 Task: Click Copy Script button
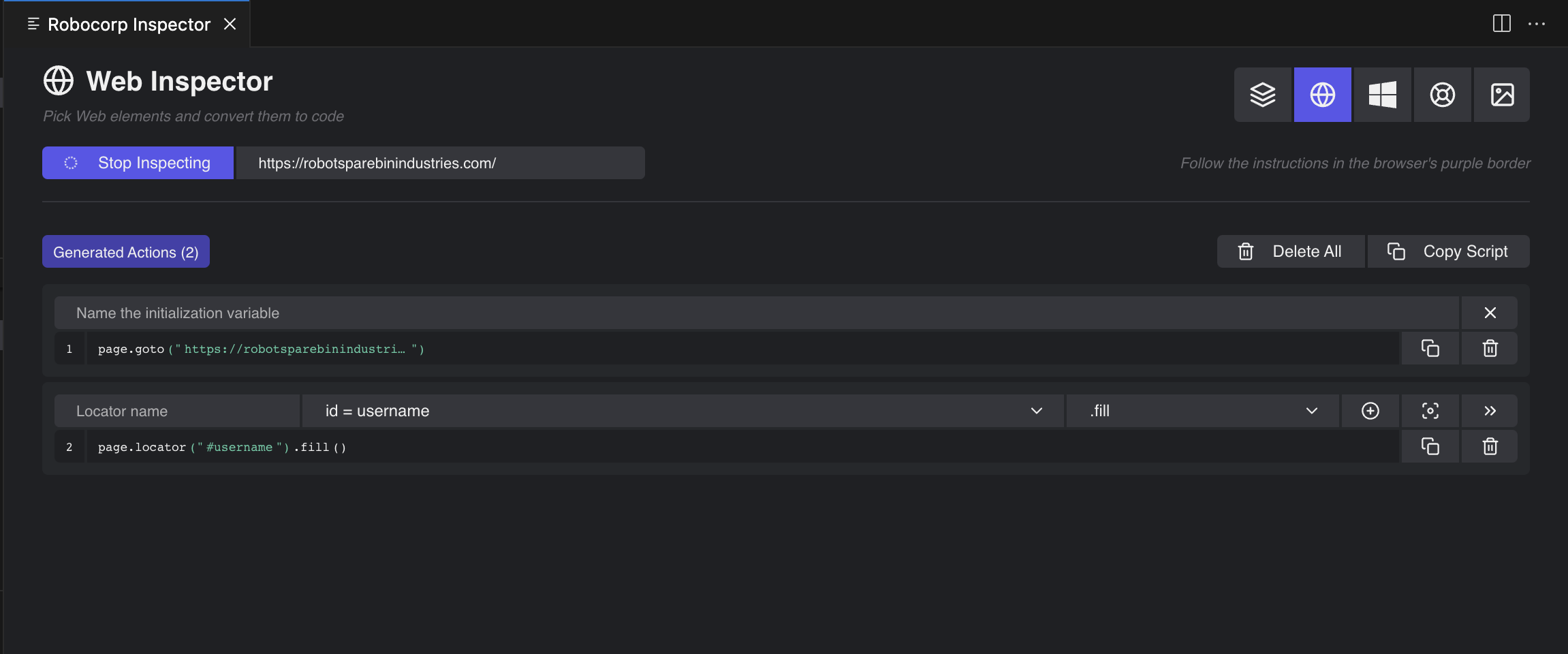pyautogui.click(x=1448, y=251)
